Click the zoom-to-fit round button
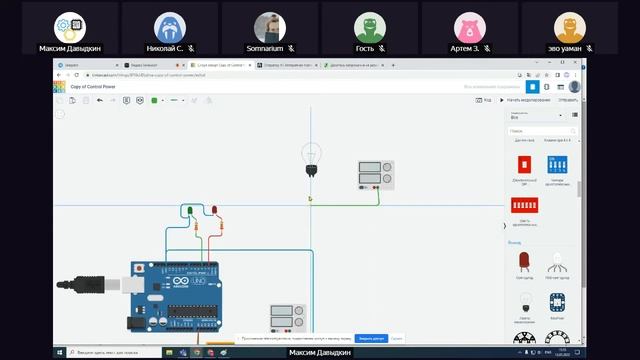The height and width of the screenshot is (360, 640). (x=60, y=114)
